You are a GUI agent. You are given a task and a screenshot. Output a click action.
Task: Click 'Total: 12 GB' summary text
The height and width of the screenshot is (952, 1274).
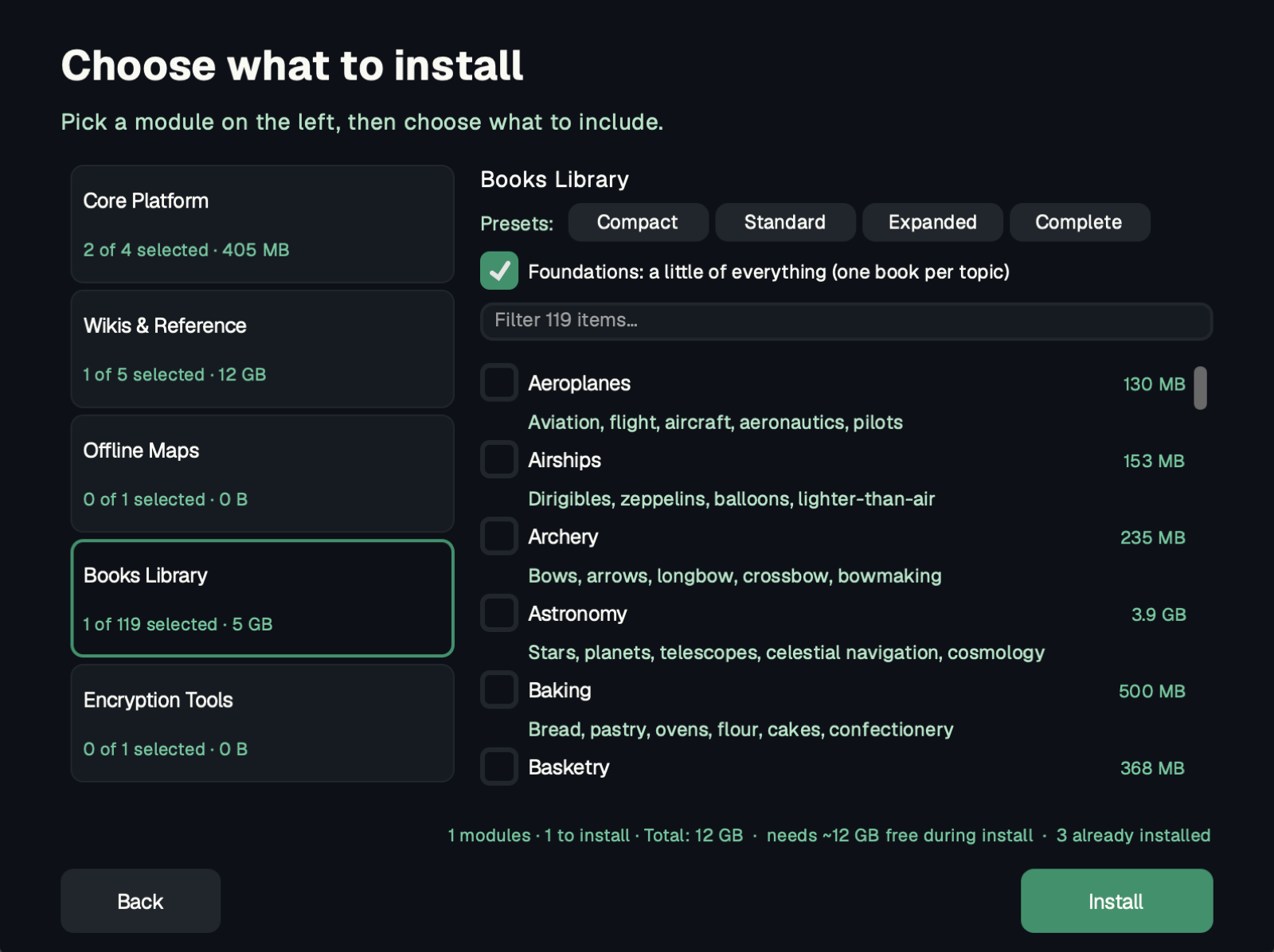693,836
